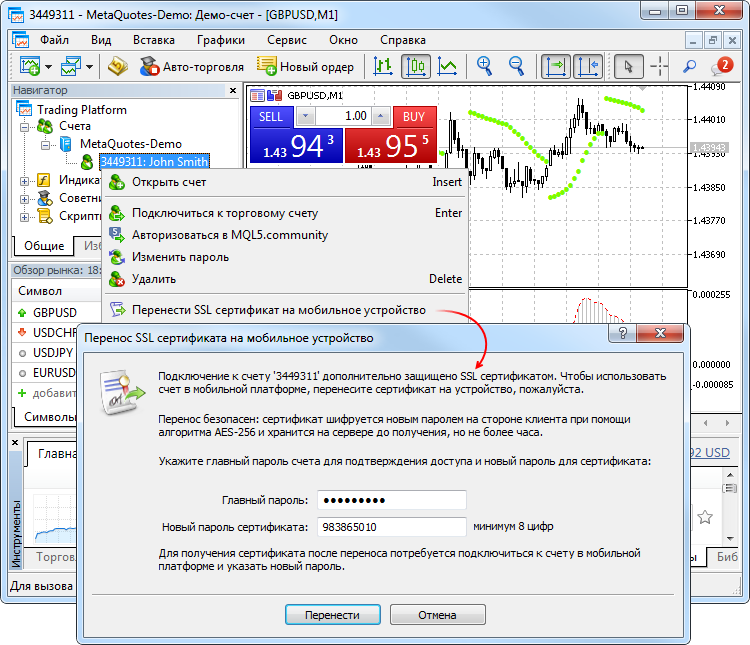750x645 pixels.
Task: Open the Окно menu
Action: click(x=343, y=40)
